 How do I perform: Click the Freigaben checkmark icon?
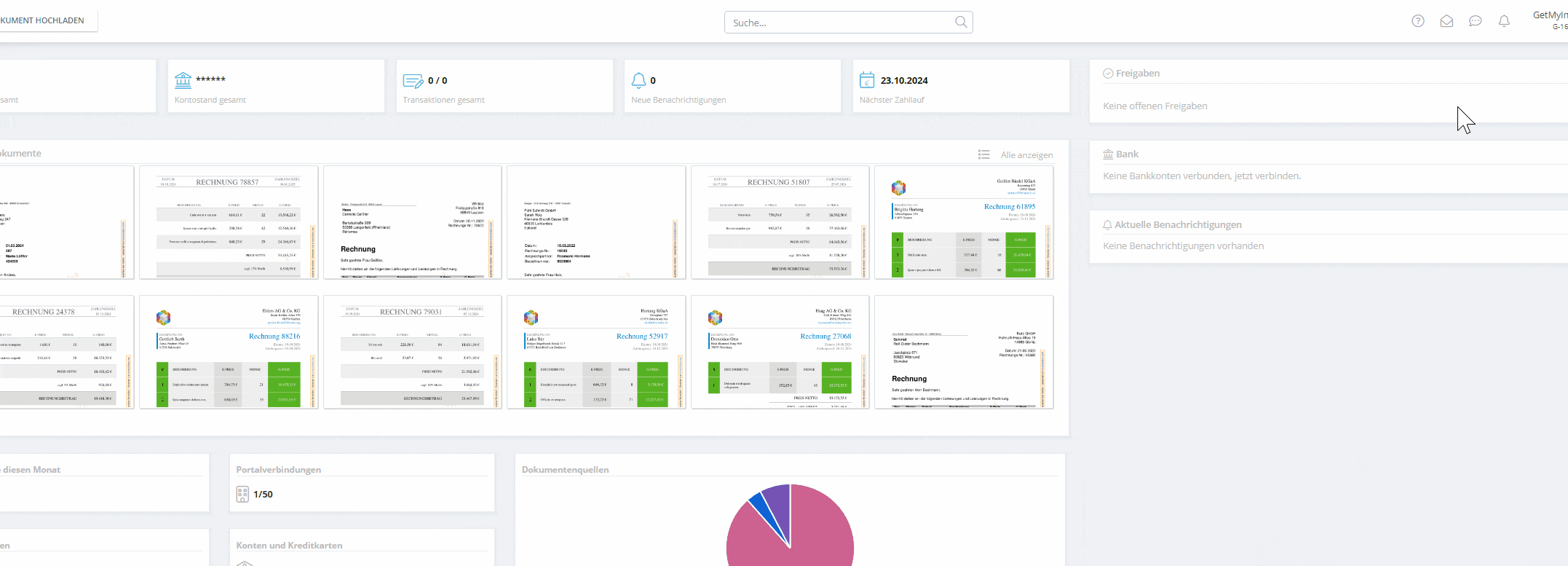(1108, 74)
